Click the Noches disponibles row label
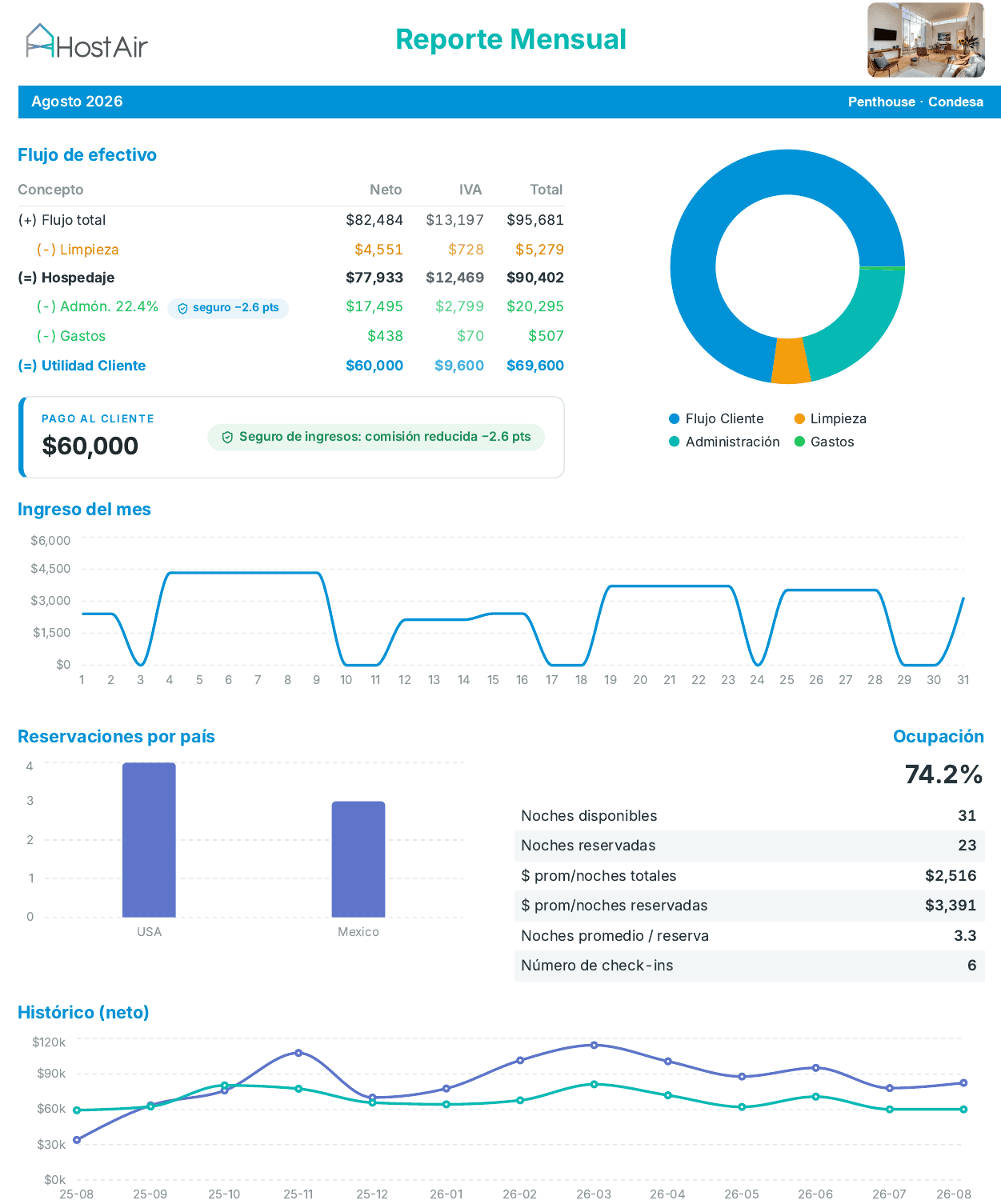 [589, 816]
